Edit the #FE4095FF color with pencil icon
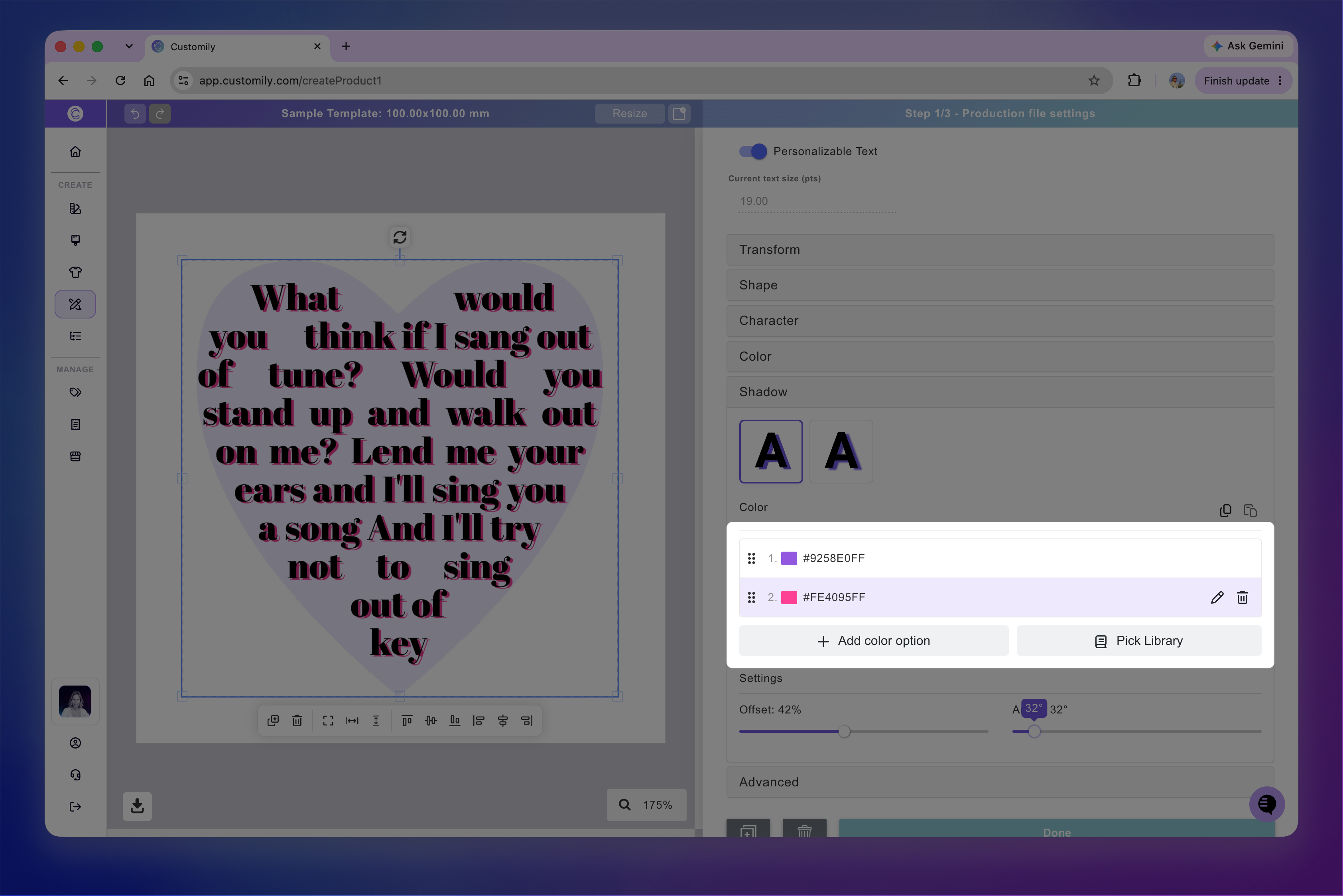This screenshot has height=896, width=1343. click(x=1217, y=597)
